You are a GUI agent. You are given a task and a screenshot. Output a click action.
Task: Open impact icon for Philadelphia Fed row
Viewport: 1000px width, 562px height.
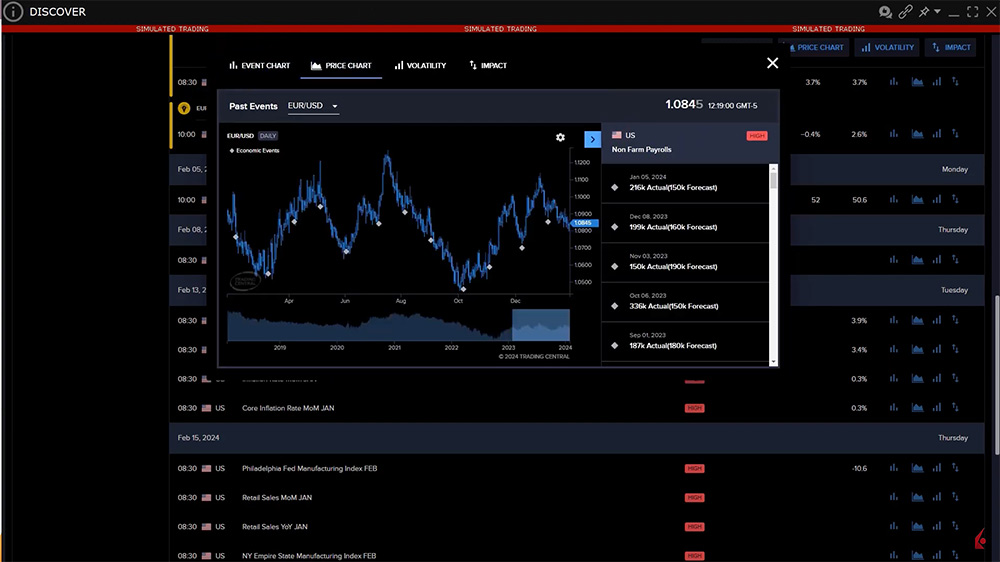954,469
